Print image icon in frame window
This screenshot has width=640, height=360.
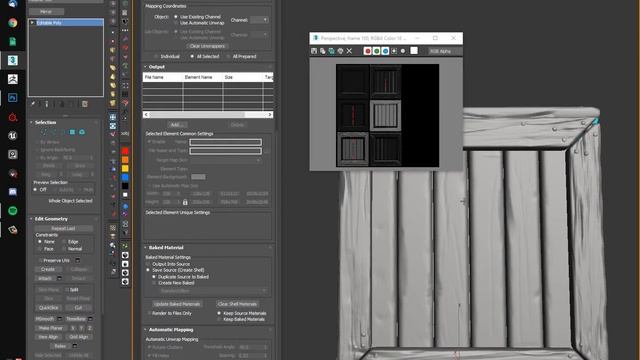tap(340, 51)
